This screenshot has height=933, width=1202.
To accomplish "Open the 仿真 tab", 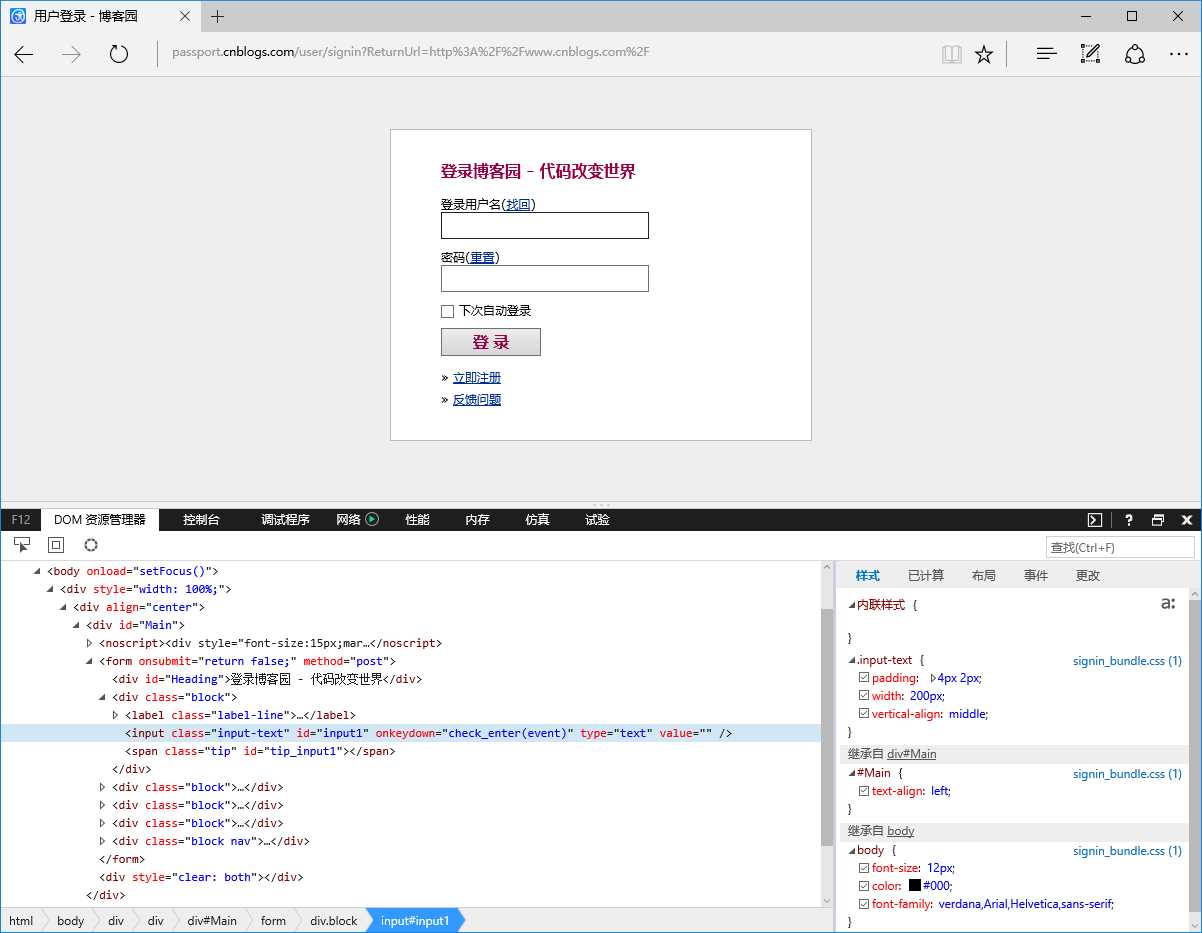I will click(537, 520).
